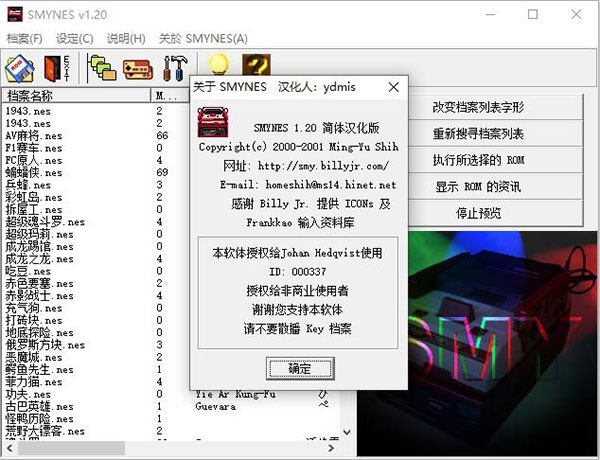Select 成龙之龙.nes in file list
This screenshot has width=600, height=460.
[39, 259]
